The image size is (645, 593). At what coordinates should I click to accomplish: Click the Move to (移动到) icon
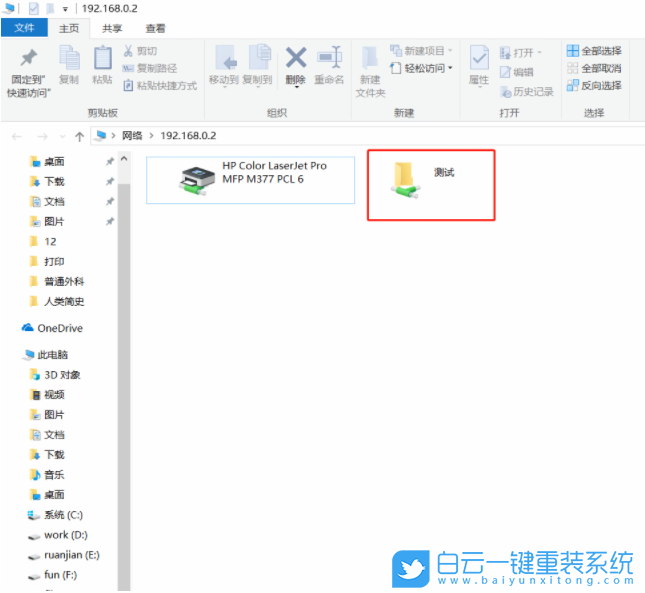click(225, 58)
